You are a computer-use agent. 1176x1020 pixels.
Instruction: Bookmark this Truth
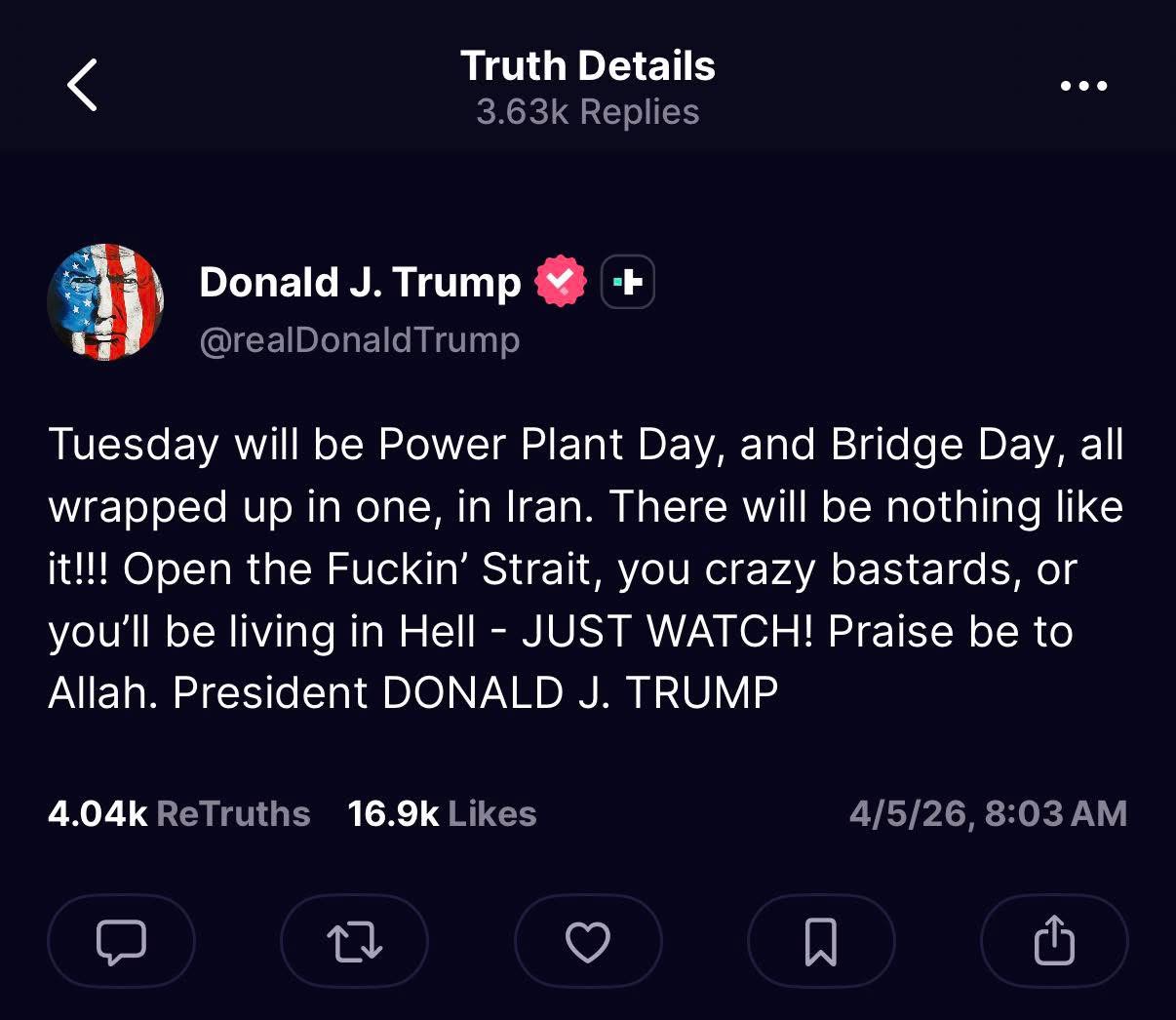point(821,942)
